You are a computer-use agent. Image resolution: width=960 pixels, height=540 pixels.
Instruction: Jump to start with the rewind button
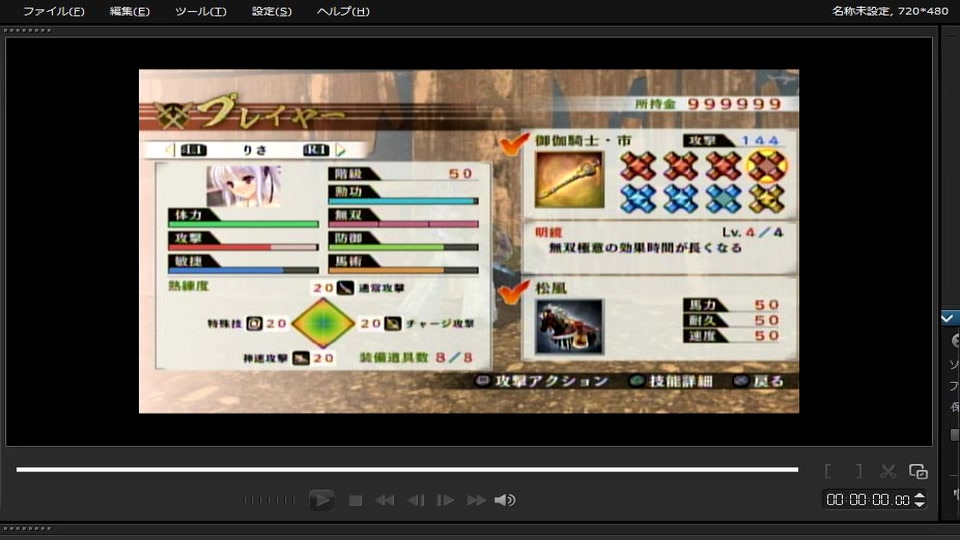tap(384, 501)
